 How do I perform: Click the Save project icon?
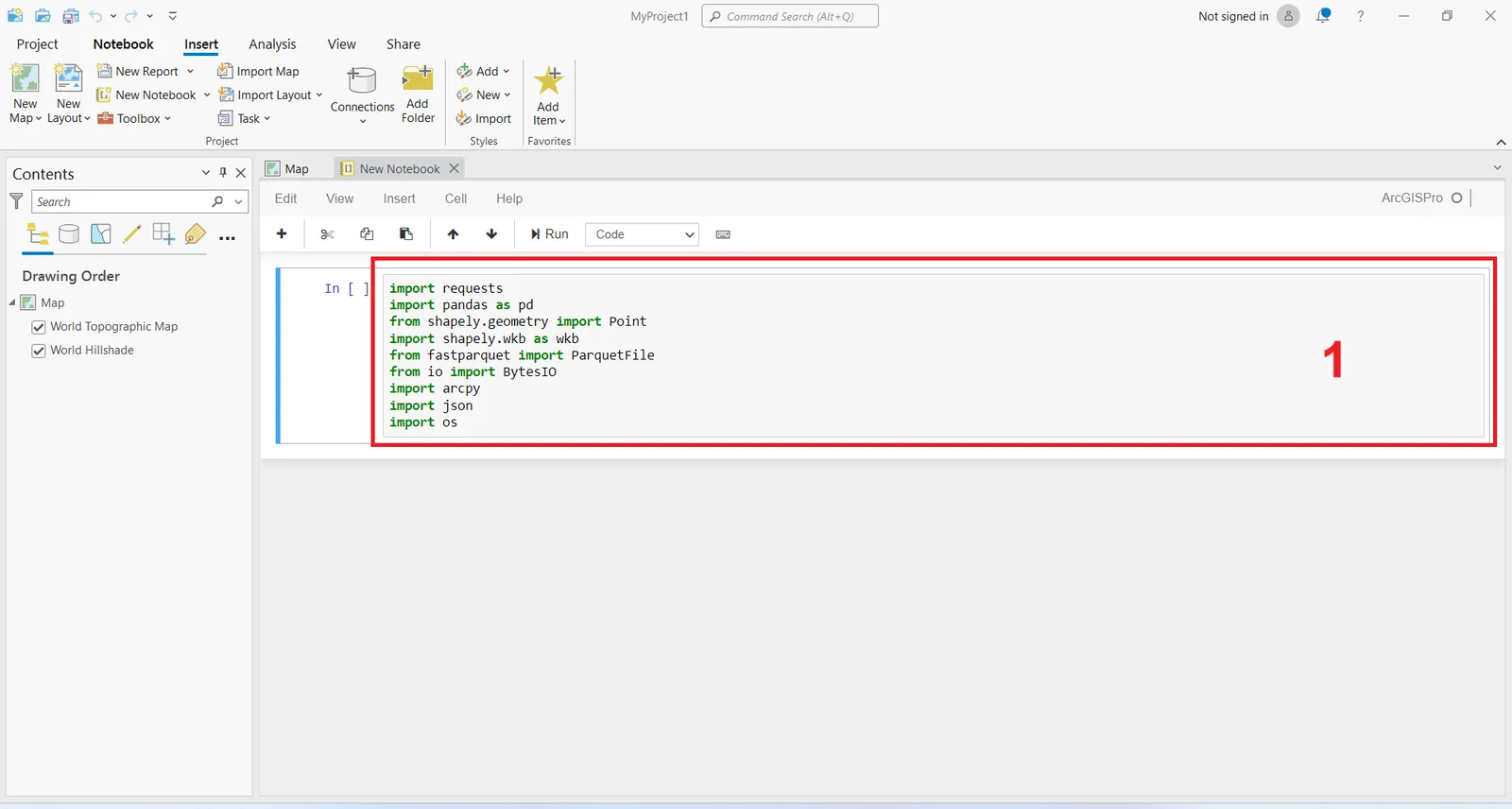pyautogui.click(x=71, y=16)
